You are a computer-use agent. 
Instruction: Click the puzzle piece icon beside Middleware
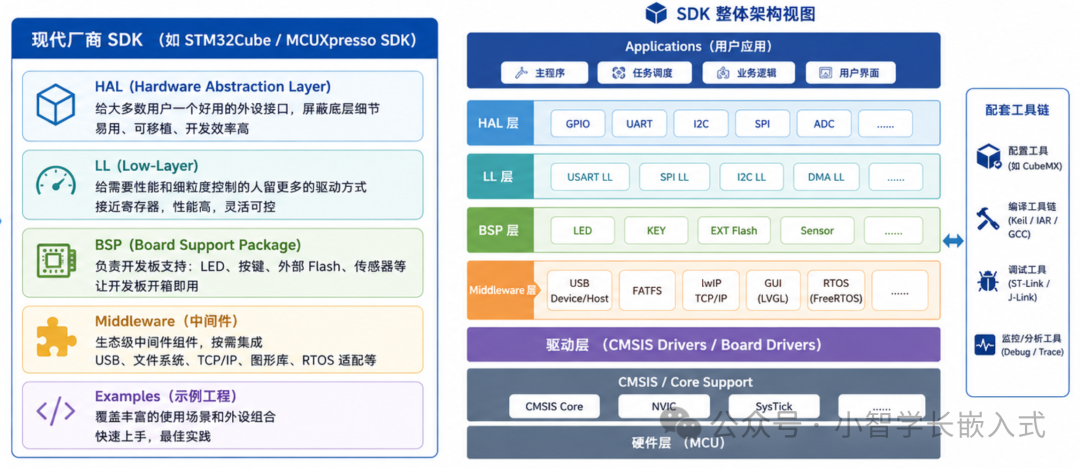tap(56, 338)
